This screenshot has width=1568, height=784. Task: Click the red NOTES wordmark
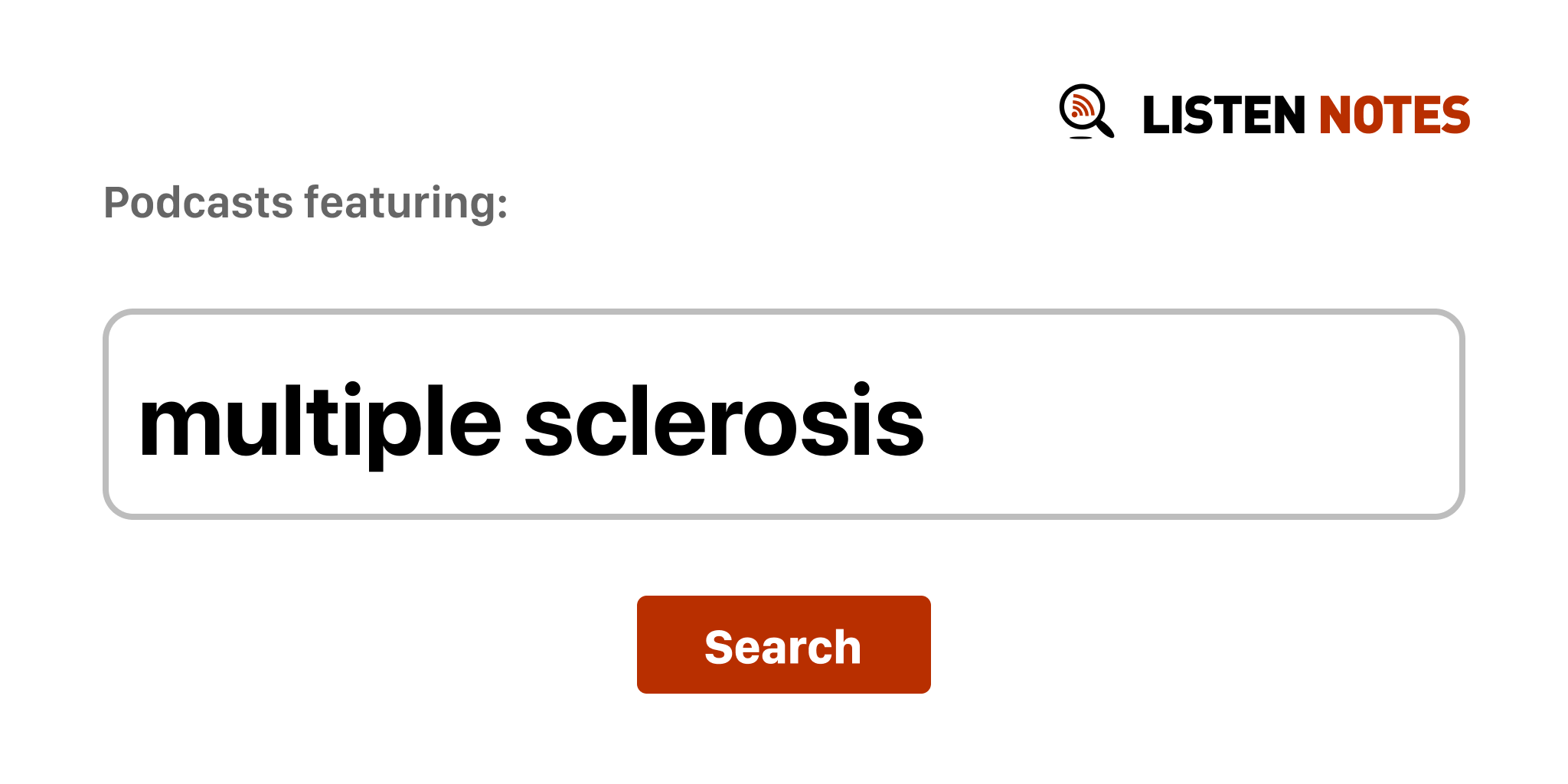pyautogui.click(x=1394, y=116)
